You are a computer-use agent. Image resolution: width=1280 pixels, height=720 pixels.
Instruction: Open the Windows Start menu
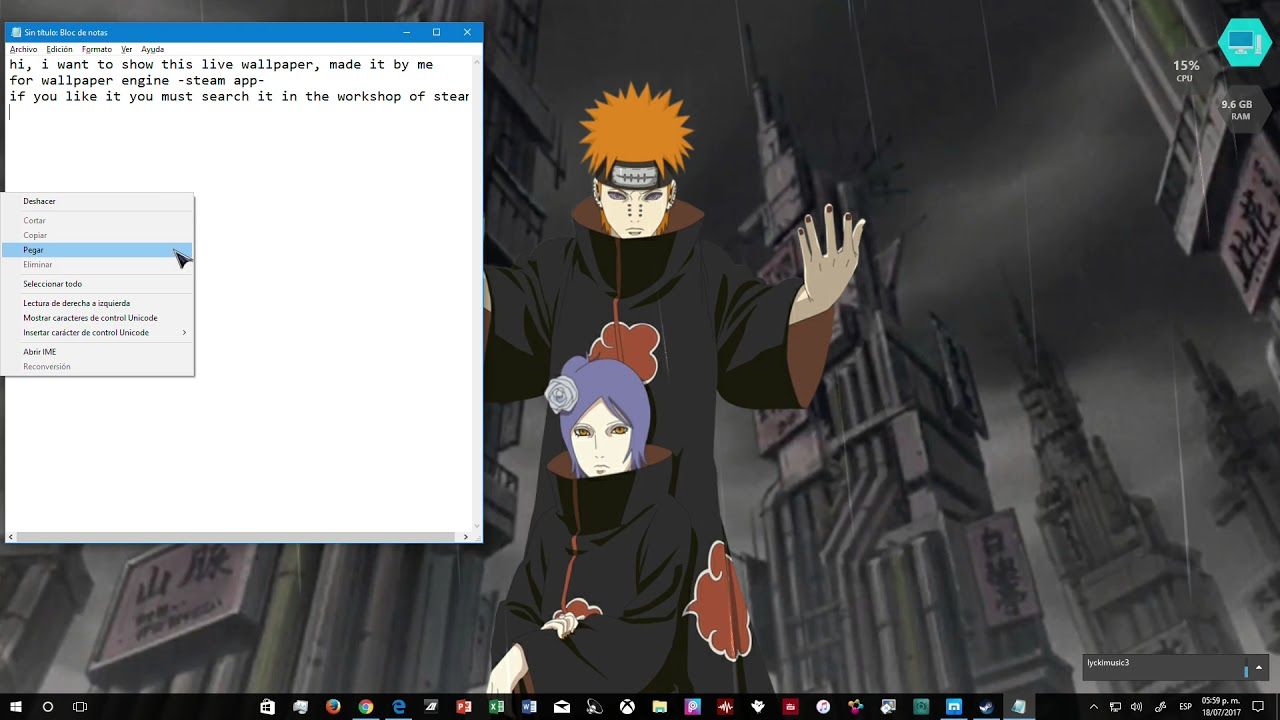pos(16,706)
